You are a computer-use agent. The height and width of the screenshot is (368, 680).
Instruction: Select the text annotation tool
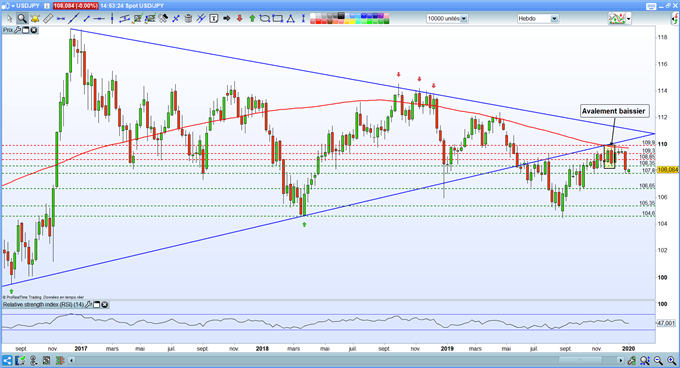[x=214, y=19]
